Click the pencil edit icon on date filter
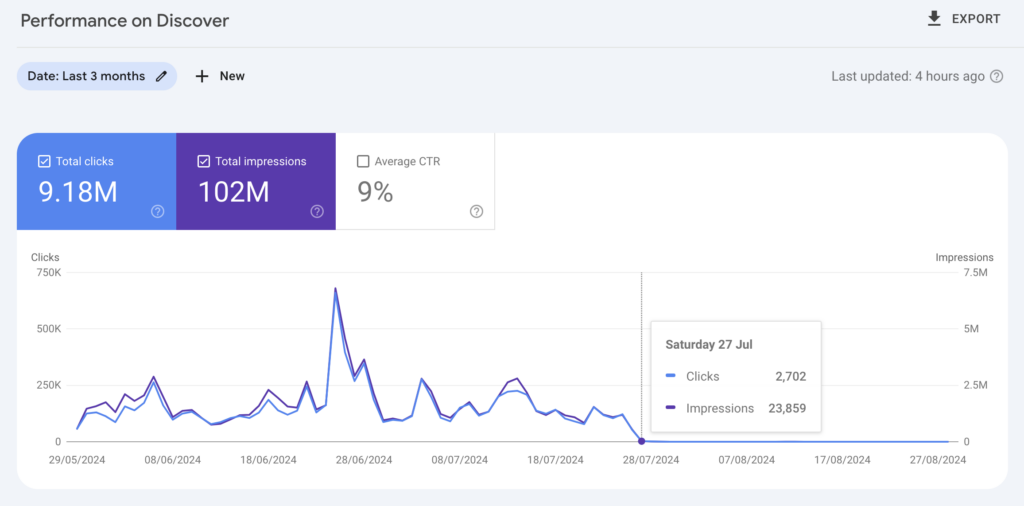 click(162, 76)
